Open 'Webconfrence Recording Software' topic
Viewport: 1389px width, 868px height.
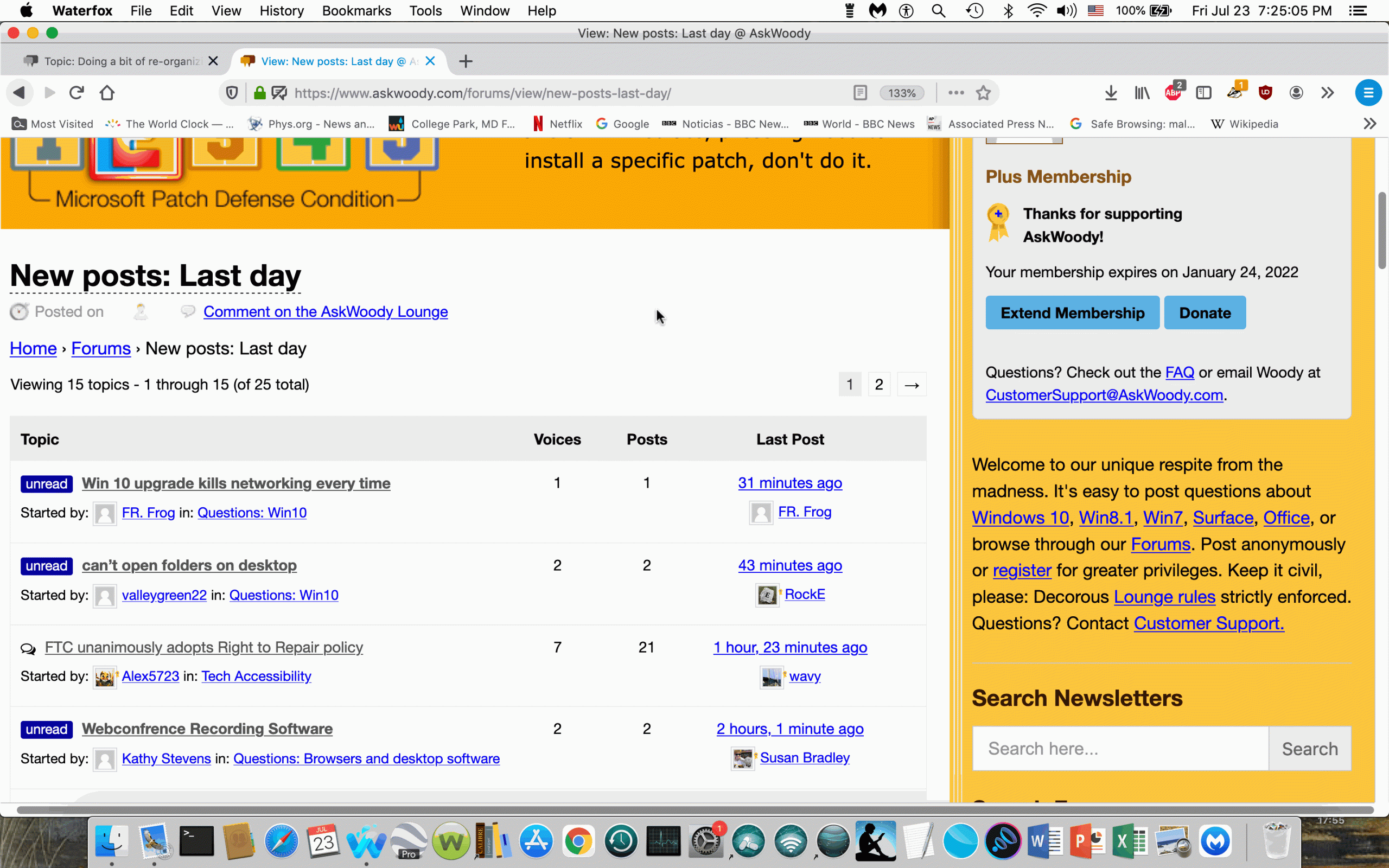pos(207,729)
